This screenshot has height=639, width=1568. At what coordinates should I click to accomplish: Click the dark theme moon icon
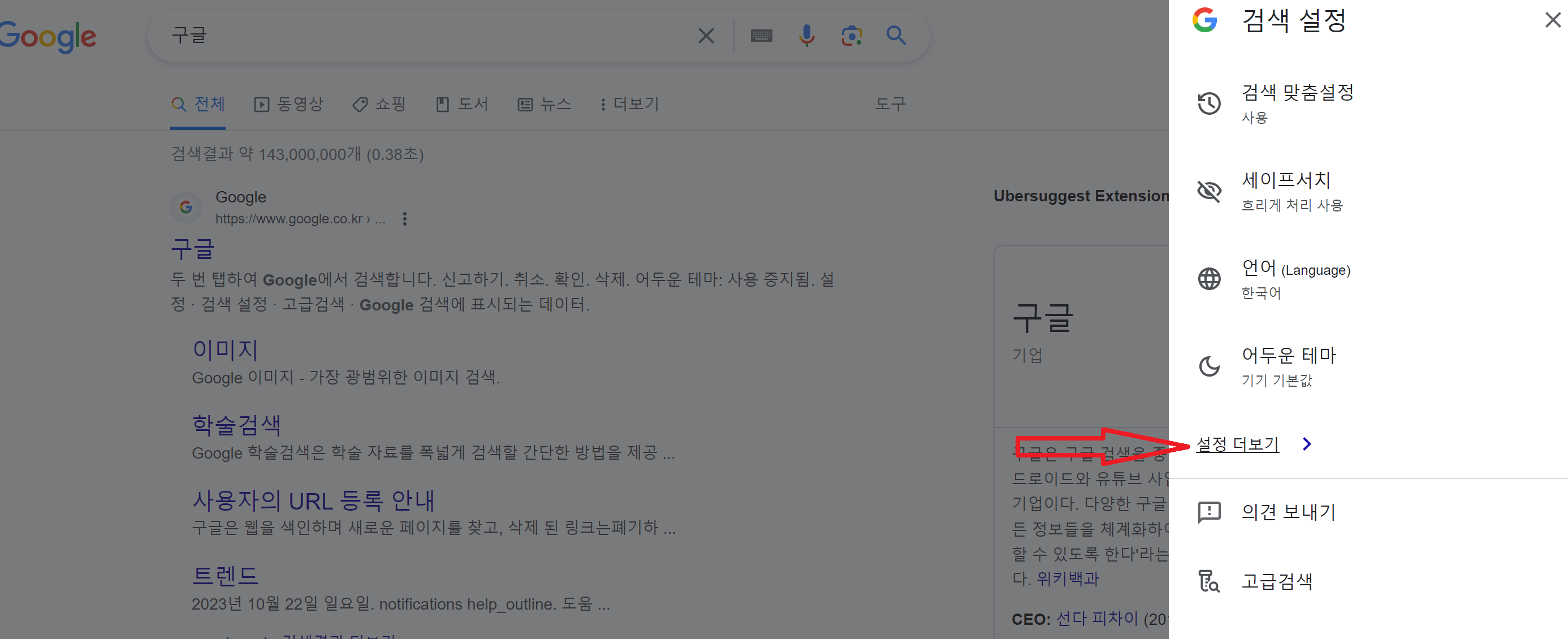(1210, 366)
